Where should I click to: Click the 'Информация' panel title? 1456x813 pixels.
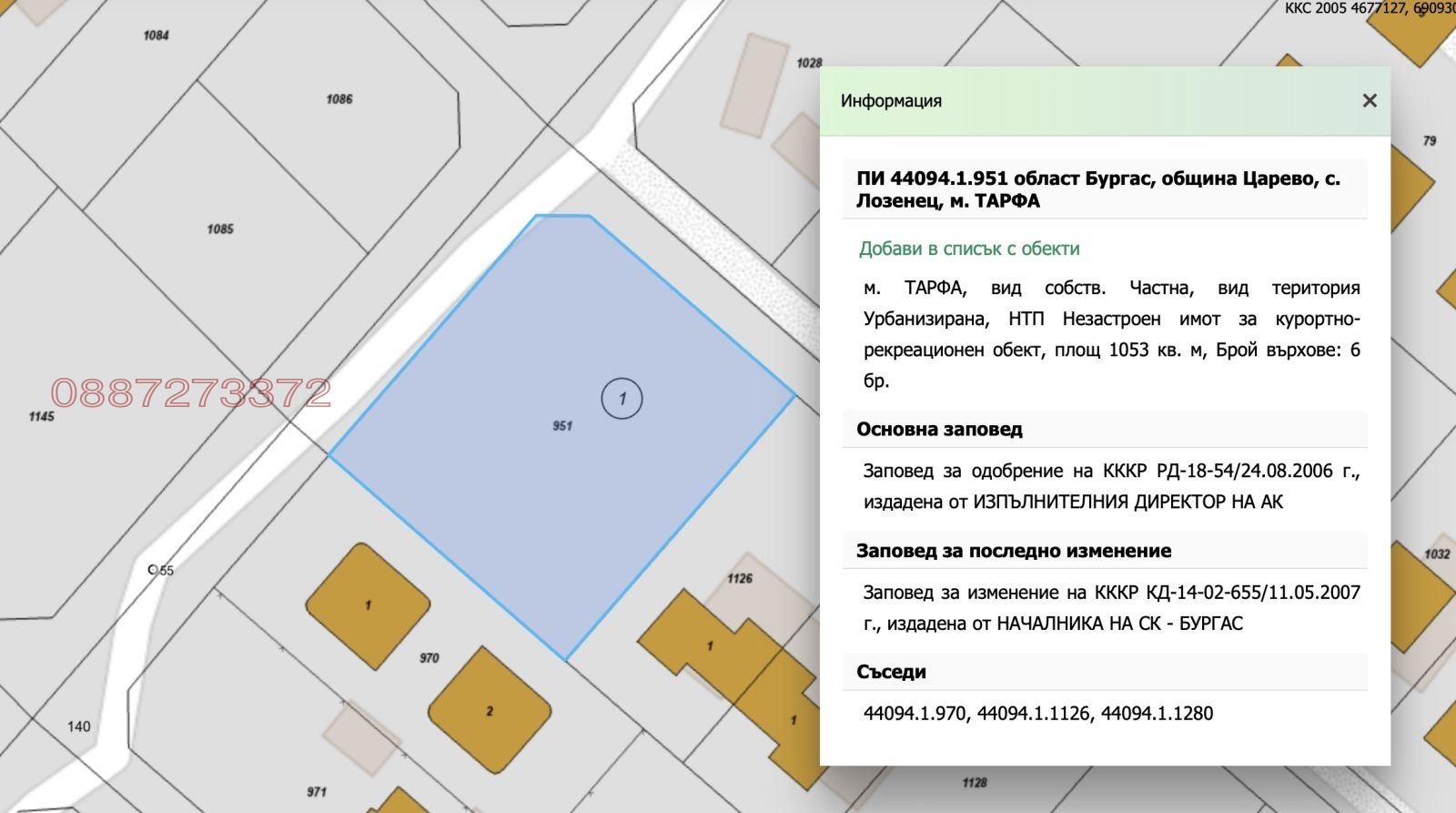[891, 101]
